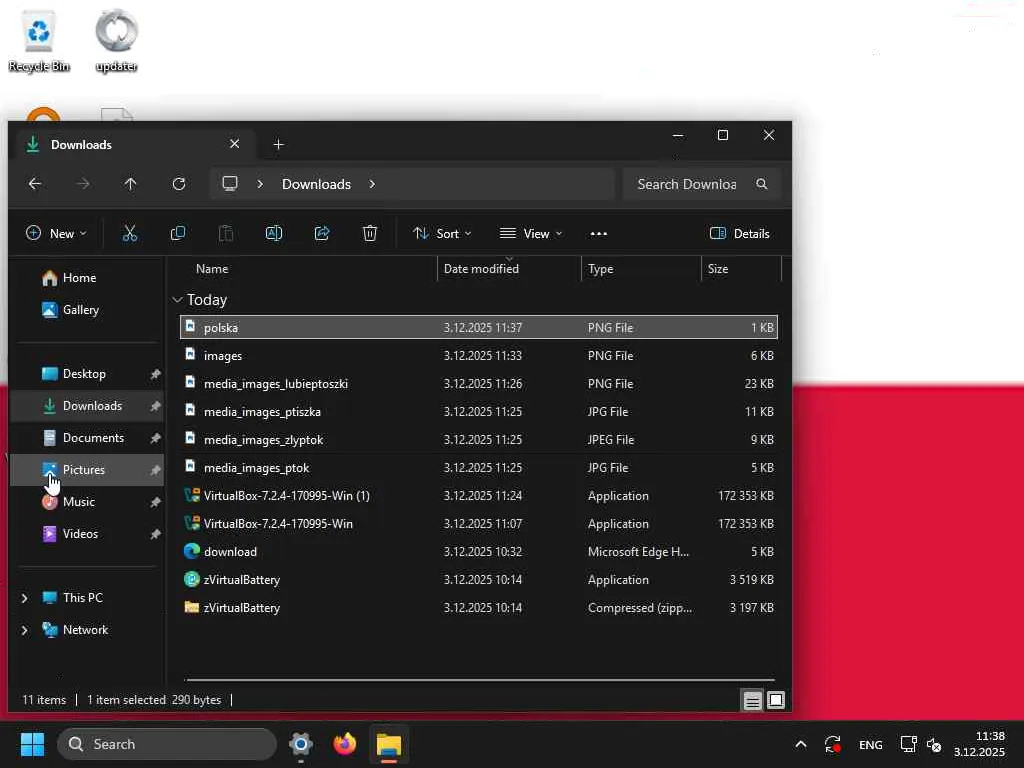The width and height of the screenshot is (1024, 768).
Task: Click the Copy icon in toolbar
Action: click(178, 233)
